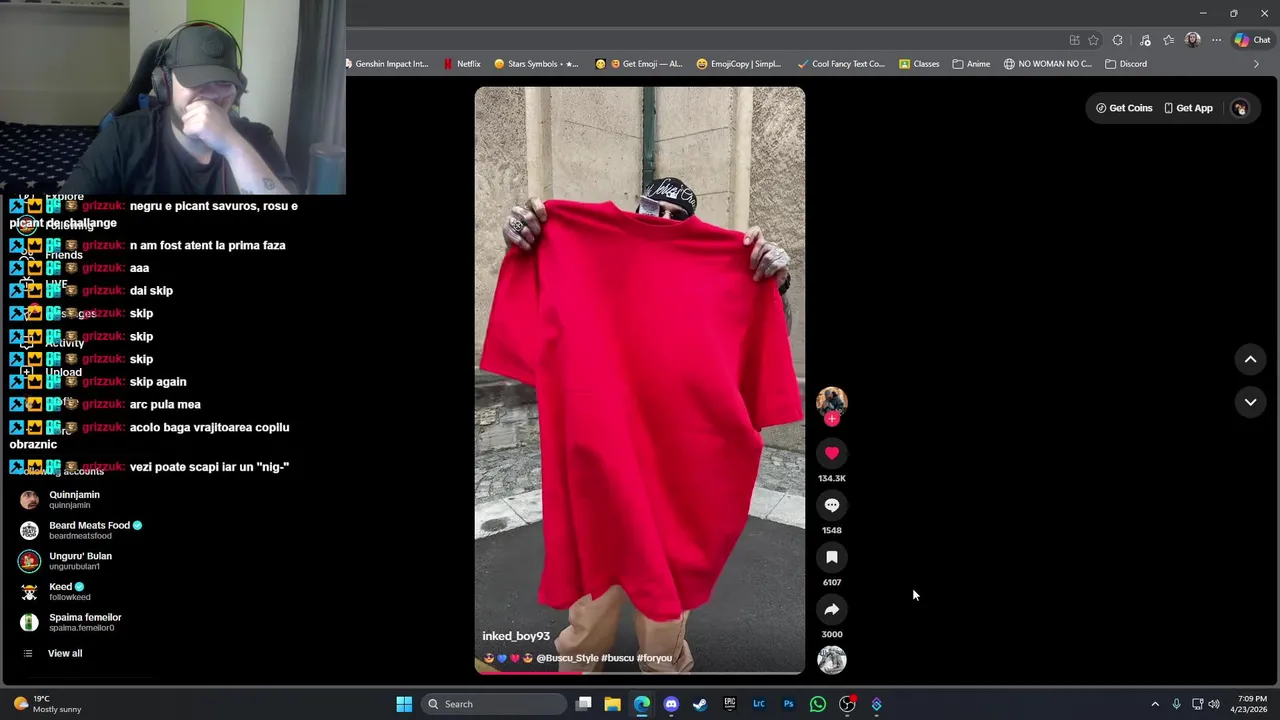This screenshot has height=720, width=1280.
Task: Open Stars Symbols bookmark
Action: [536, 64]
